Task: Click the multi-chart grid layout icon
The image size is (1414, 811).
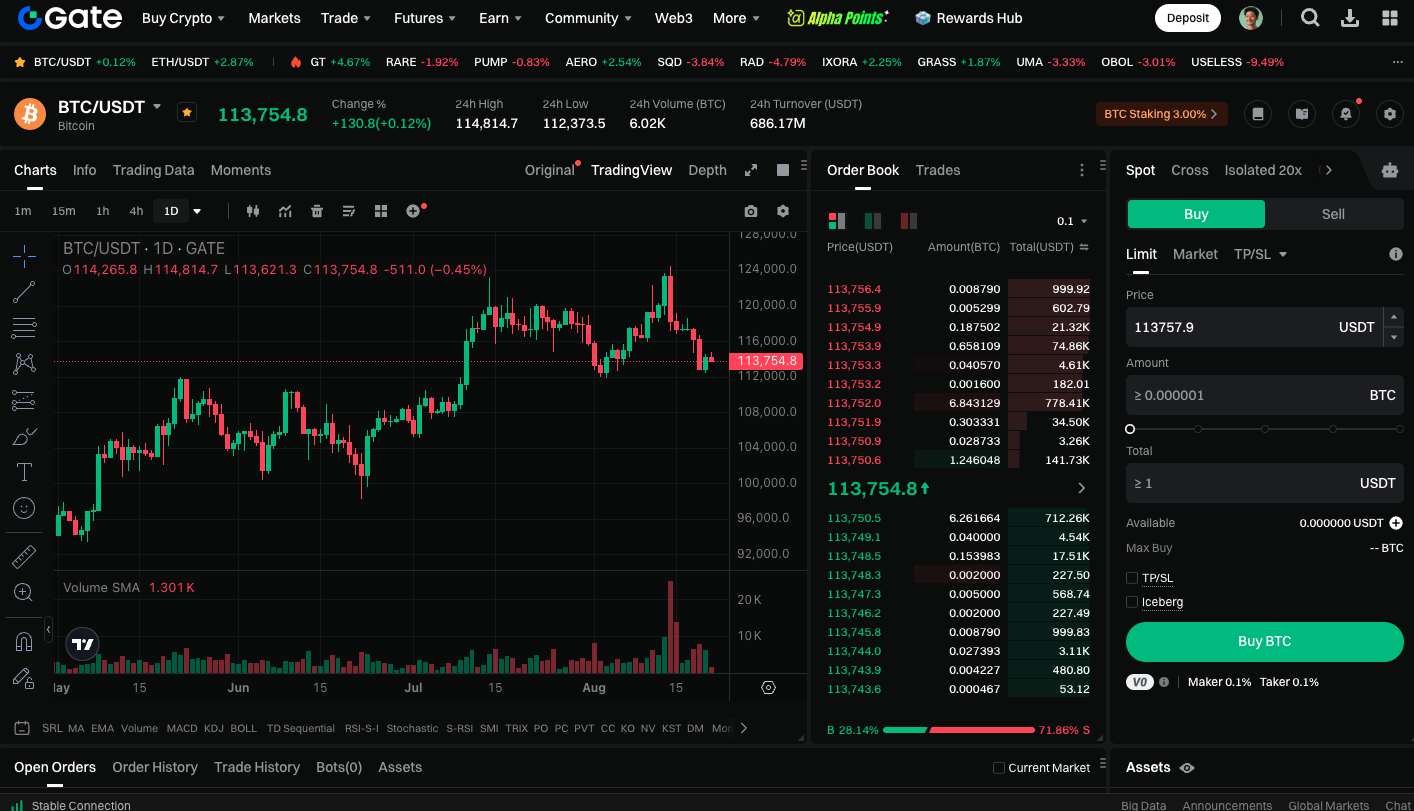Action: coord(381,211)
